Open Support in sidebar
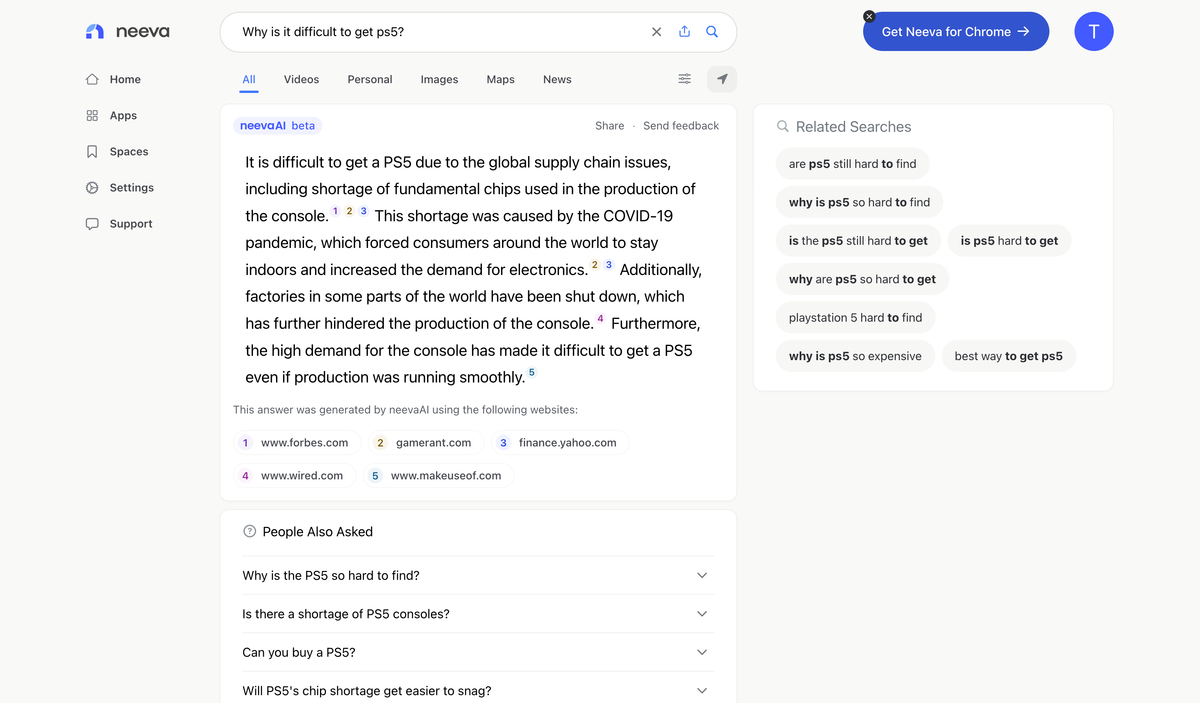Viewport: 1200px width, 703px height. (119, 223)
